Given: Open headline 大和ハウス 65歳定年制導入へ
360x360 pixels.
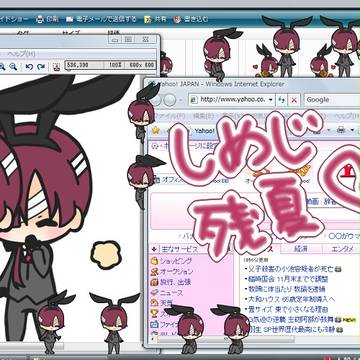Looking at the screenshot, I should tap(292, 299).
